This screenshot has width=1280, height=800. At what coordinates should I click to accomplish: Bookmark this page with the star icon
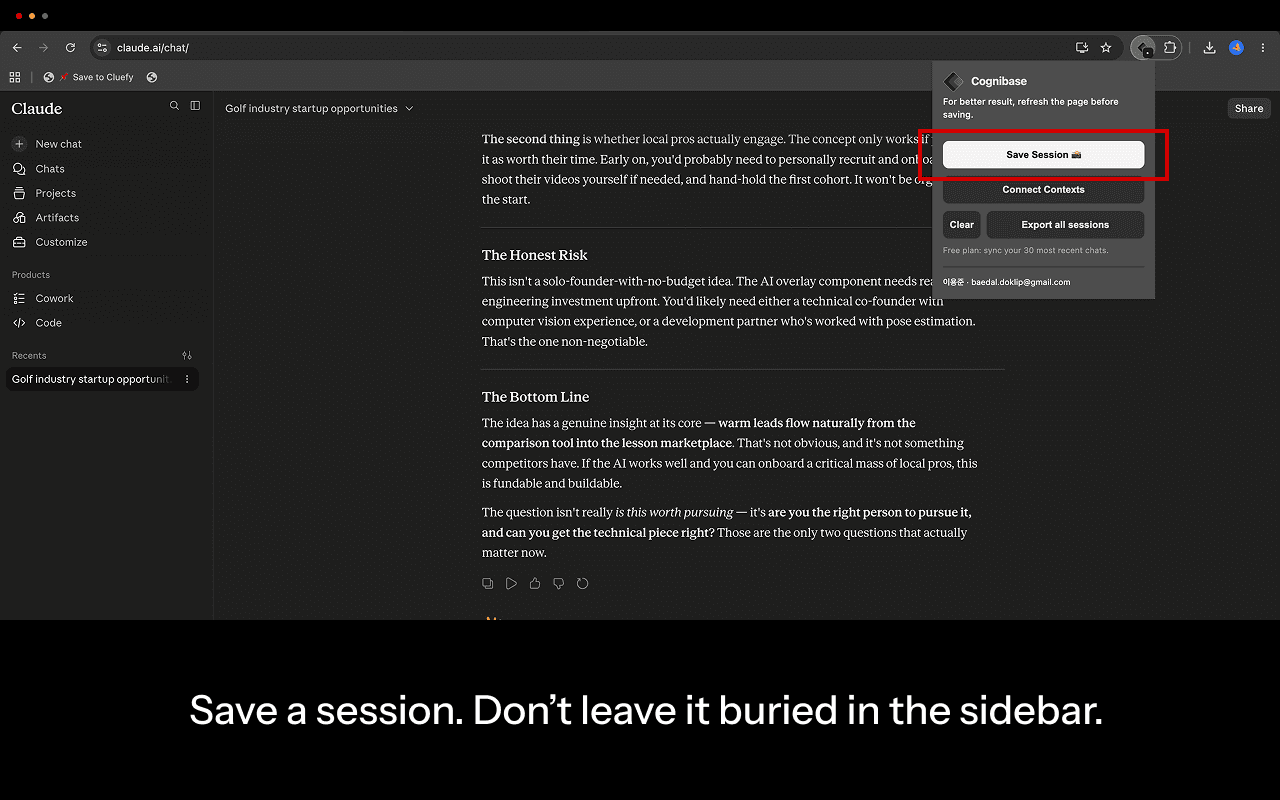(1106, 47)
